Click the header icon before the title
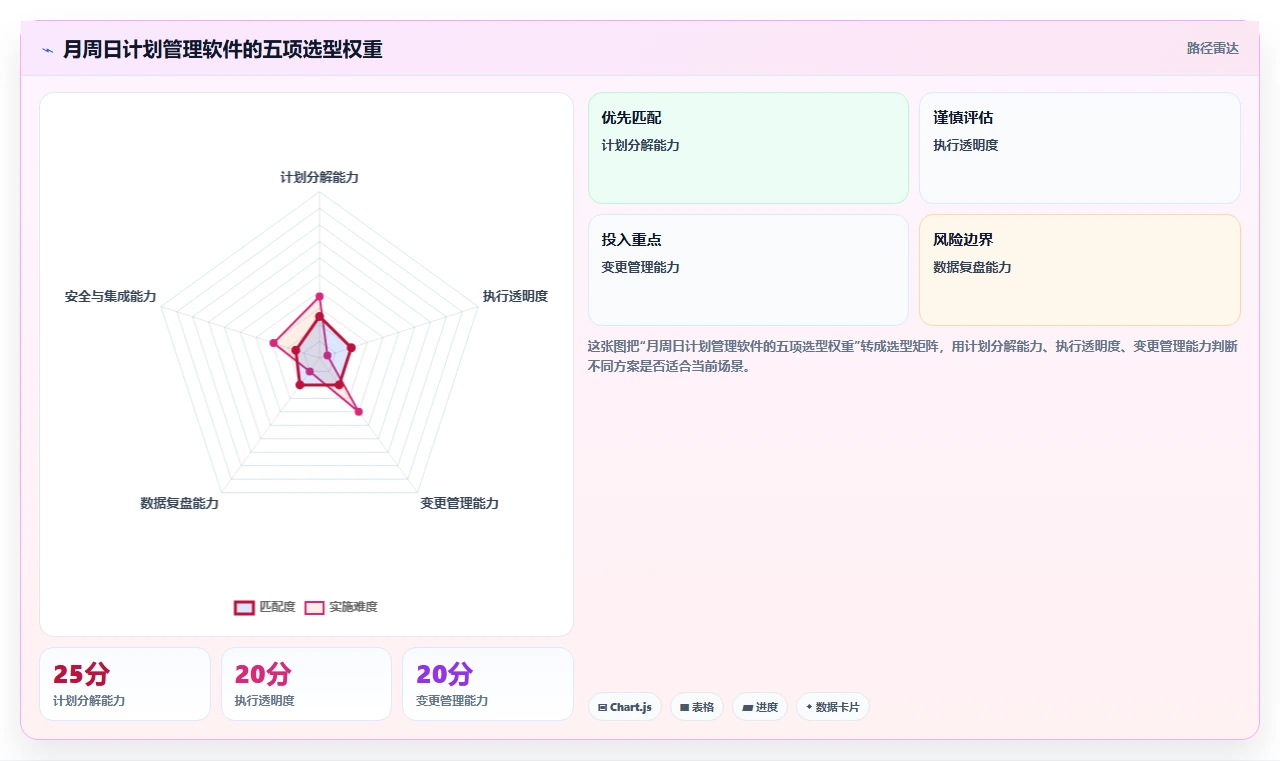 47,49
